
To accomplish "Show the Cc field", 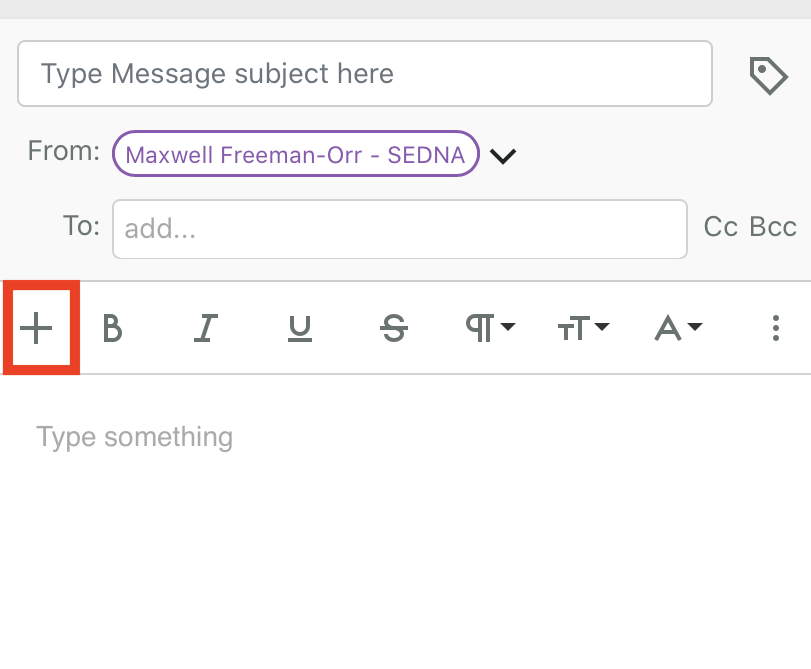I will click(720, 227).
